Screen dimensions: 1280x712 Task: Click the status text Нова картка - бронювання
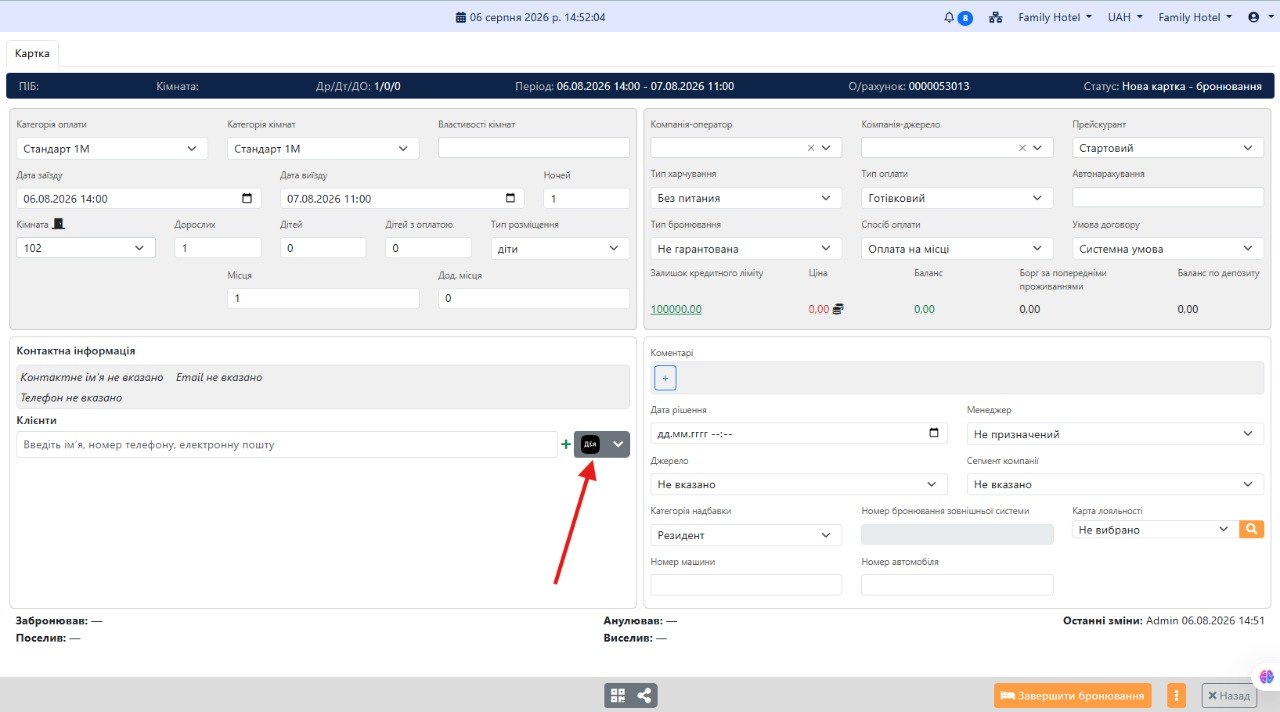click(1192, 86)
